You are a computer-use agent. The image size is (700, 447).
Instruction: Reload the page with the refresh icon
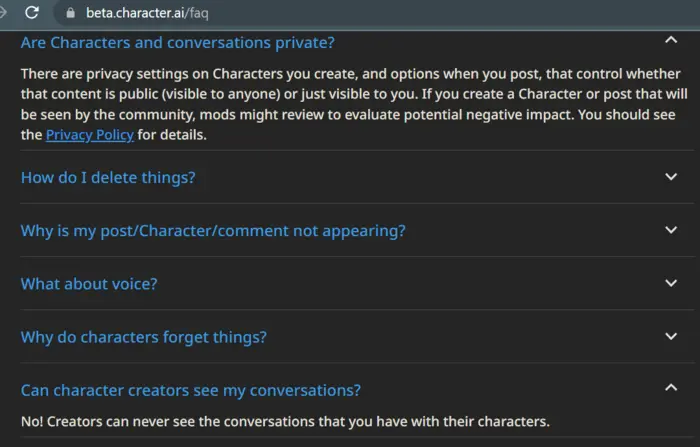(x=33, y=14)
